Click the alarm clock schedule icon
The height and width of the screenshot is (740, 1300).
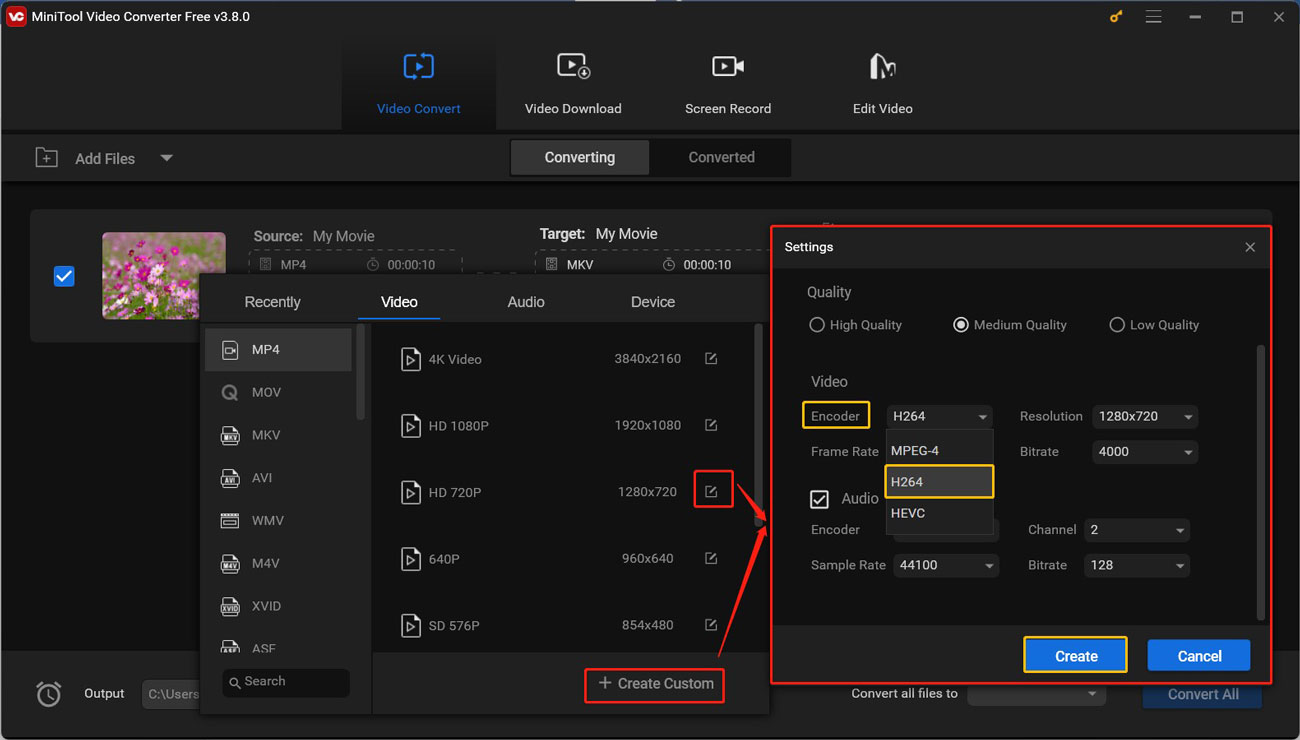point(48,694)
